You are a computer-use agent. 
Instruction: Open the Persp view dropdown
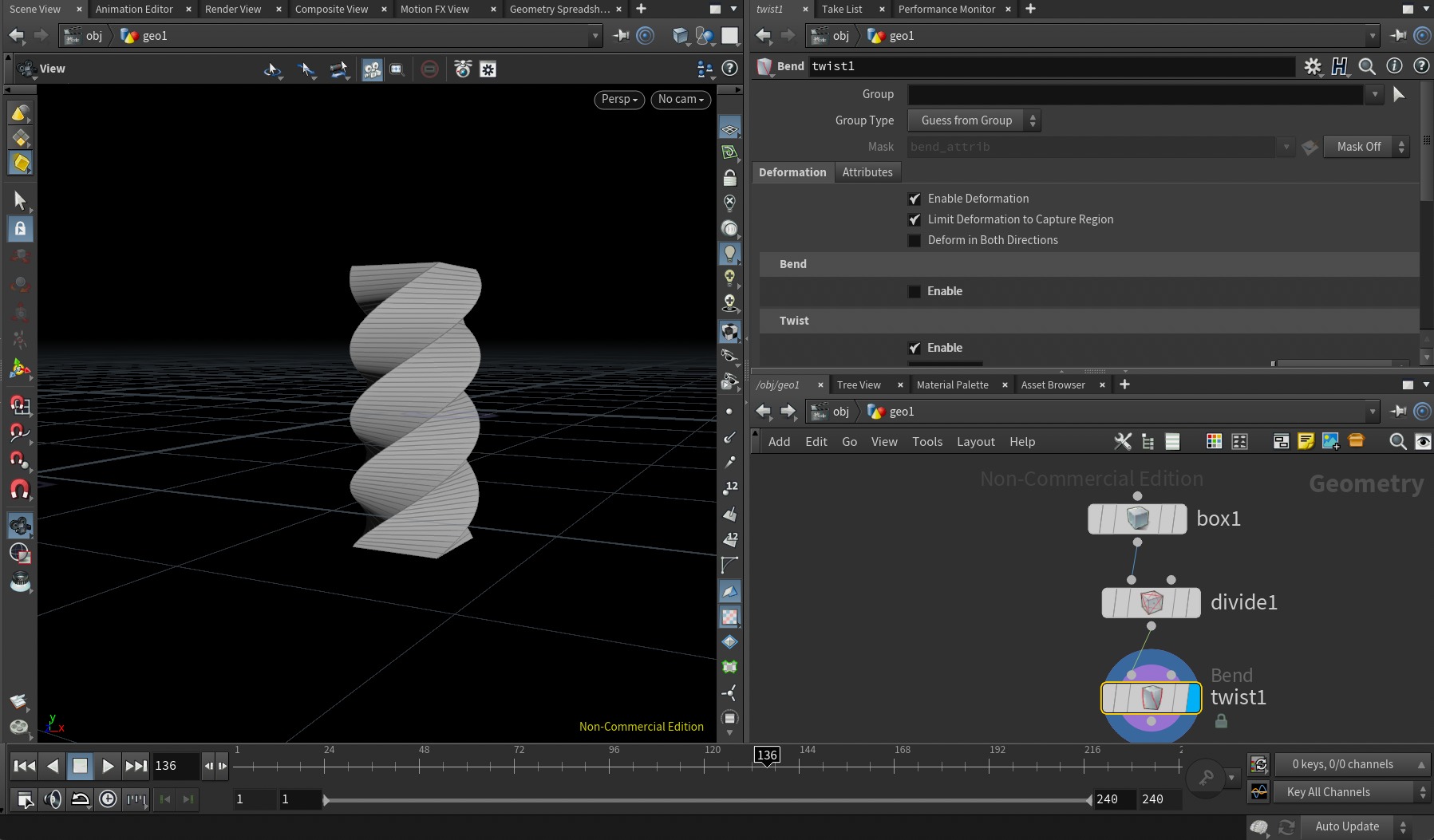pyautogui.click(x=618, y=100)
